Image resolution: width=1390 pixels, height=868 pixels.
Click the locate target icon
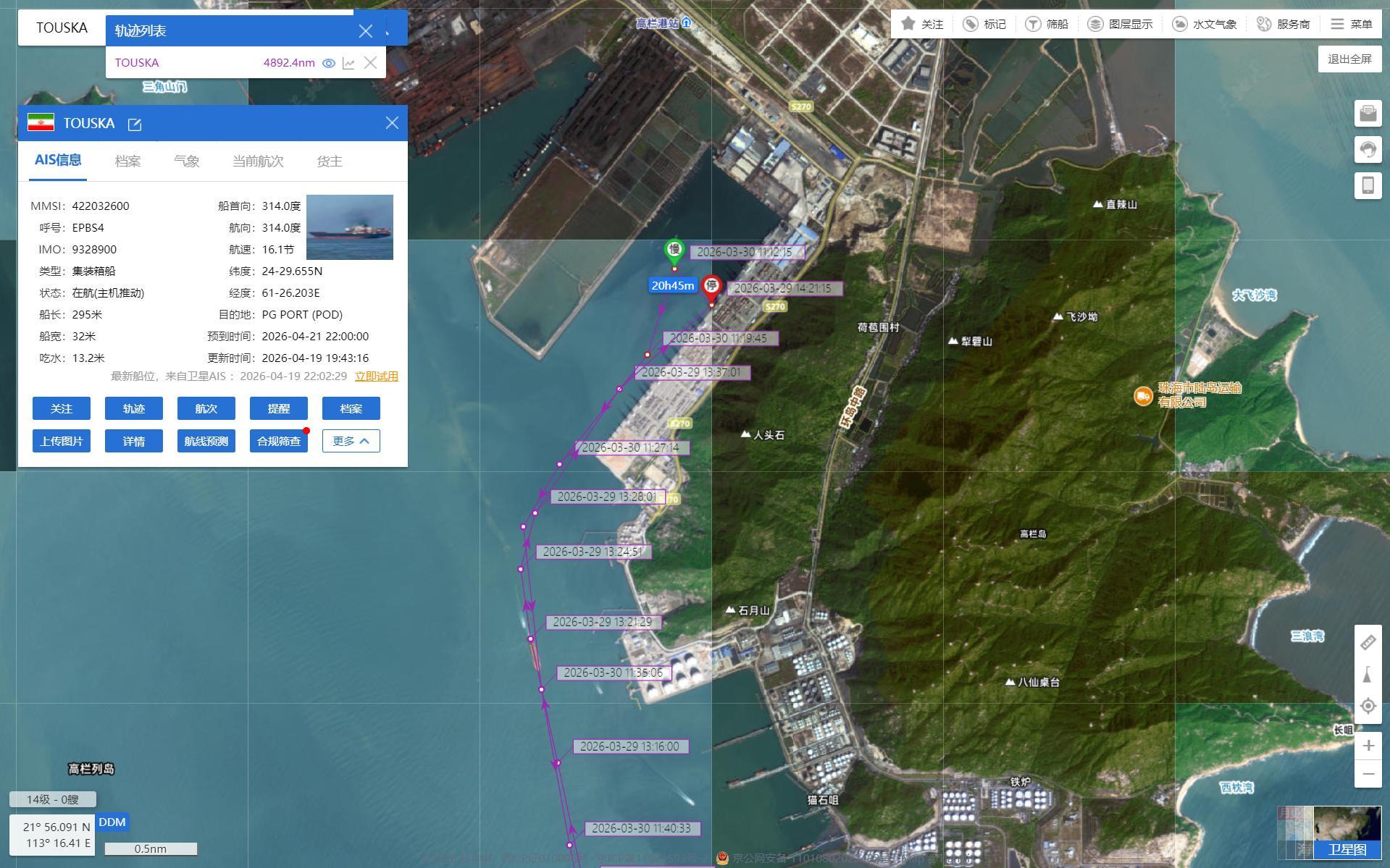[x=1368, y=706]
